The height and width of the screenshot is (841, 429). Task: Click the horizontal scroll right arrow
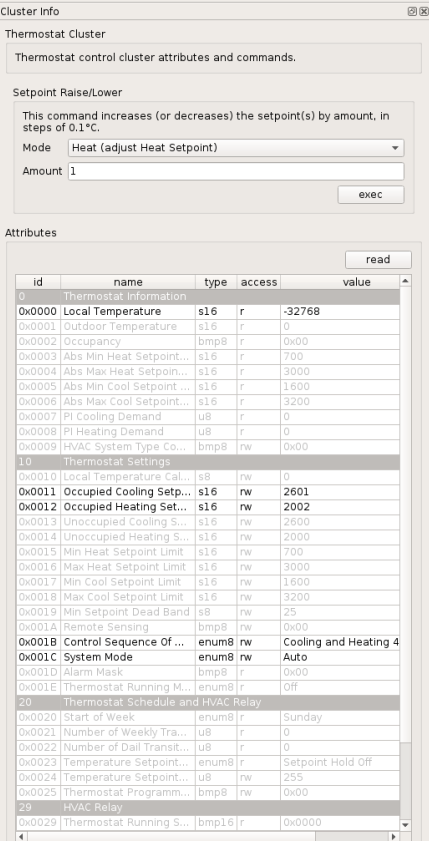coord(395,836)
